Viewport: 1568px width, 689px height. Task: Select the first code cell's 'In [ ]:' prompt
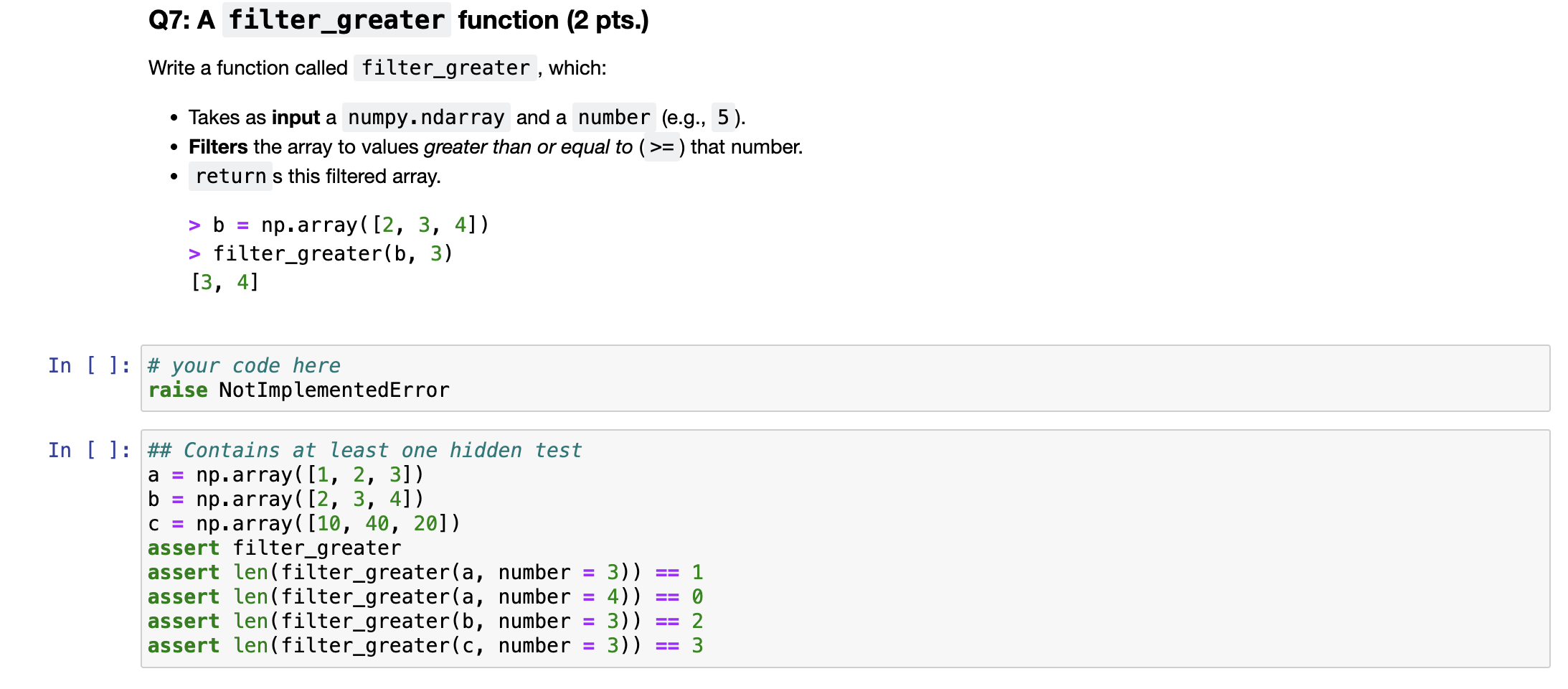[90, 365]
